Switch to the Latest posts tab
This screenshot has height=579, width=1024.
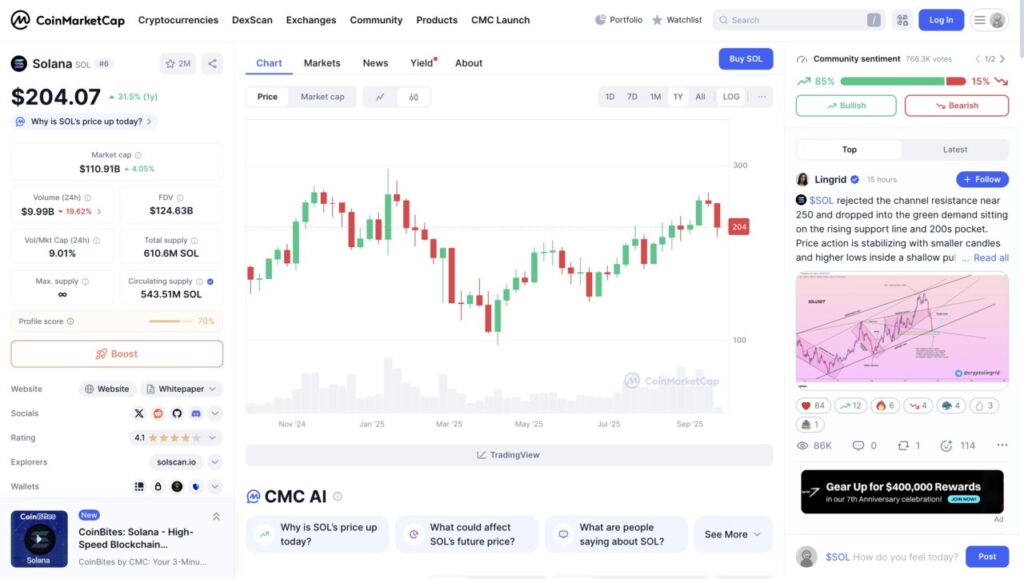pos(955,150)
